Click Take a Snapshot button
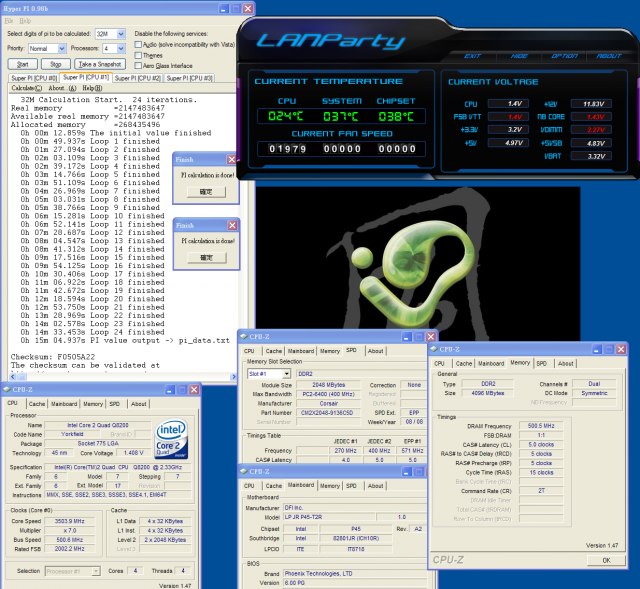The height and width of the screenshot is (589, 640). [x=100, y=64]
